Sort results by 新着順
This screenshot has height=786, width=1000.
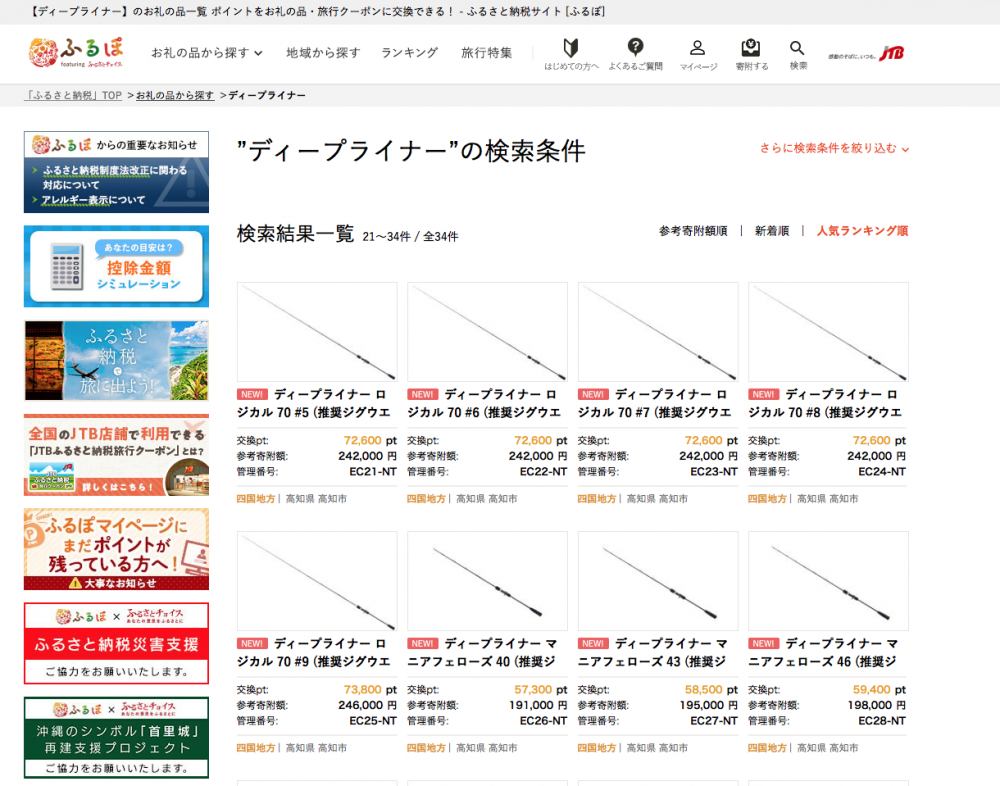772,231
